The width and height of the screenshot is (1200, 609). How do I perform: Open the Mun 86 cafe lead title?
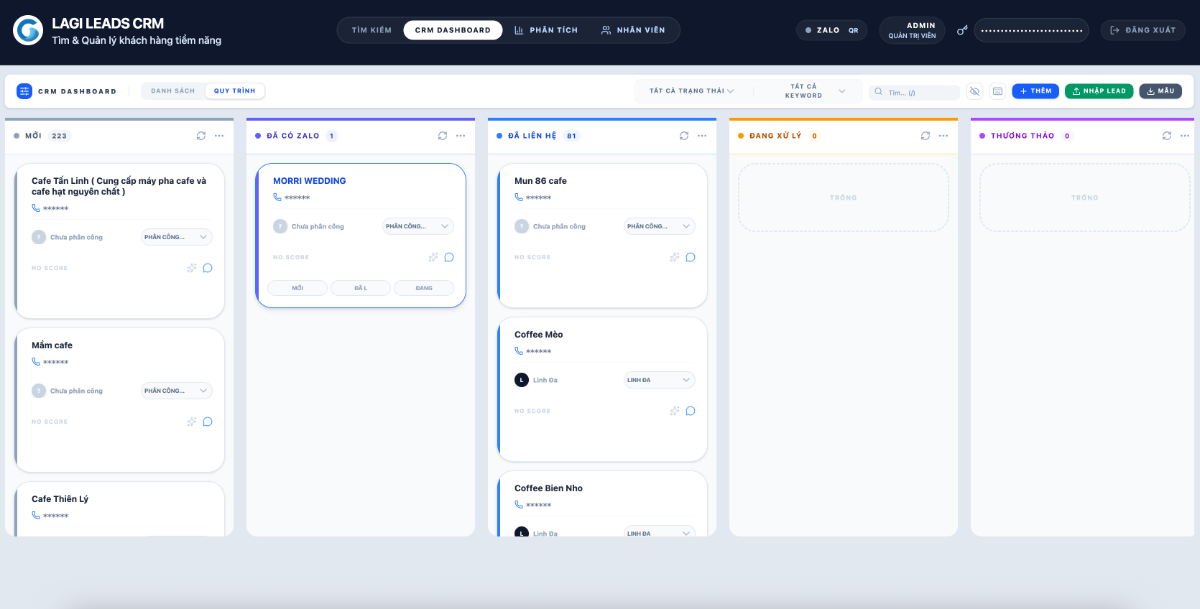(x=541, y=181)
